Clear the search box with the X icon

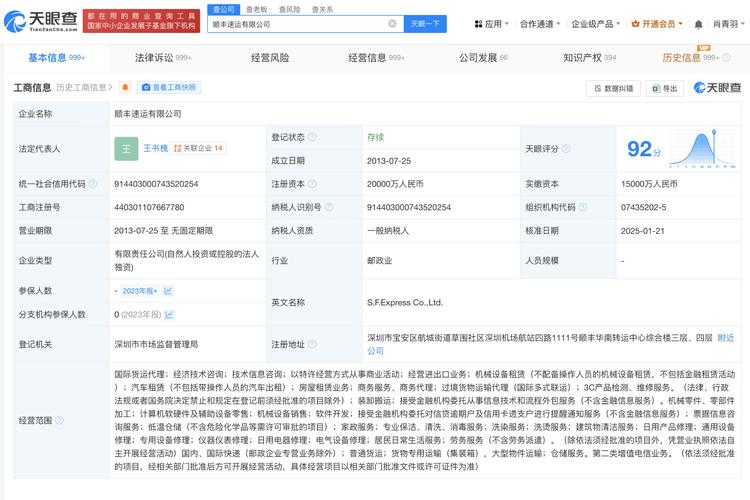pos(391,22)
